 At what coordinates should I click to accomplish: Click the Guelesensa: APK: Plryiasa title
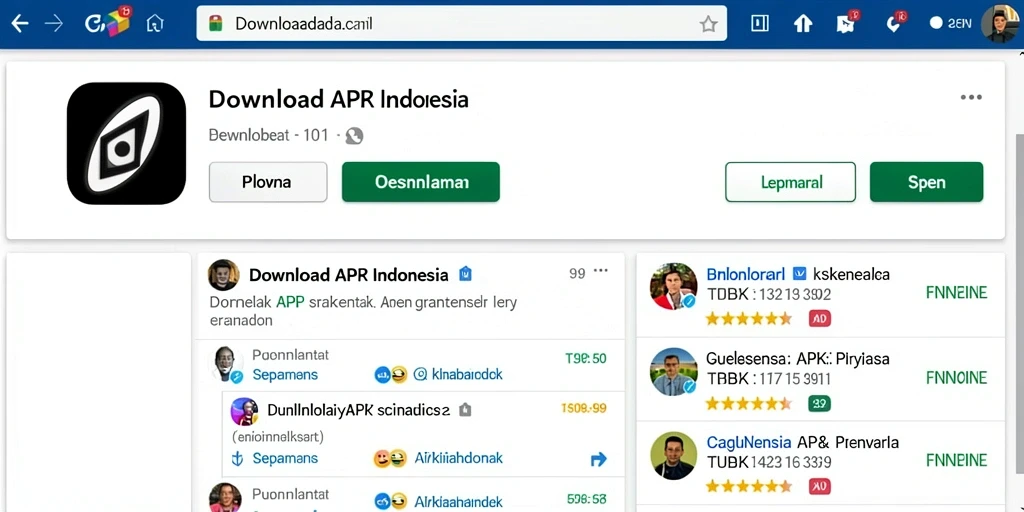(798, 359)
